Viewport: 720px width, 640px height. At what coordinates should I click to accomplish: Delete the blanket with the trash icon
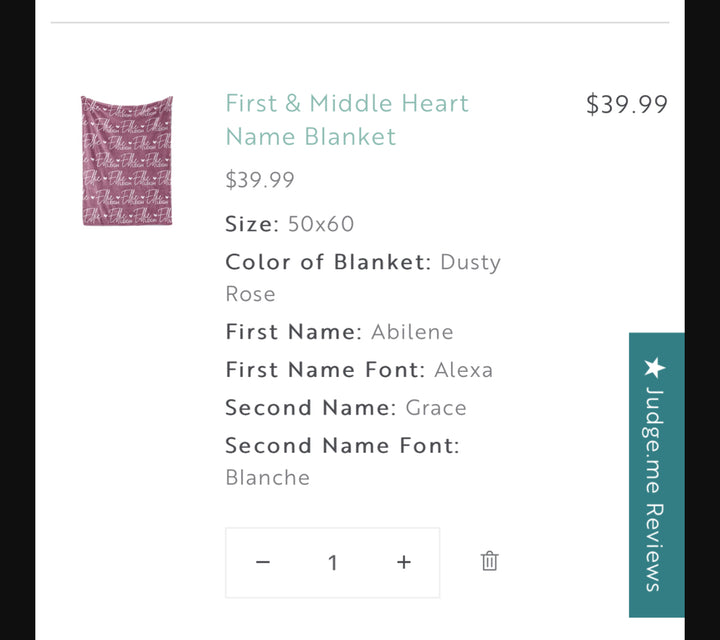pos(489,561)
